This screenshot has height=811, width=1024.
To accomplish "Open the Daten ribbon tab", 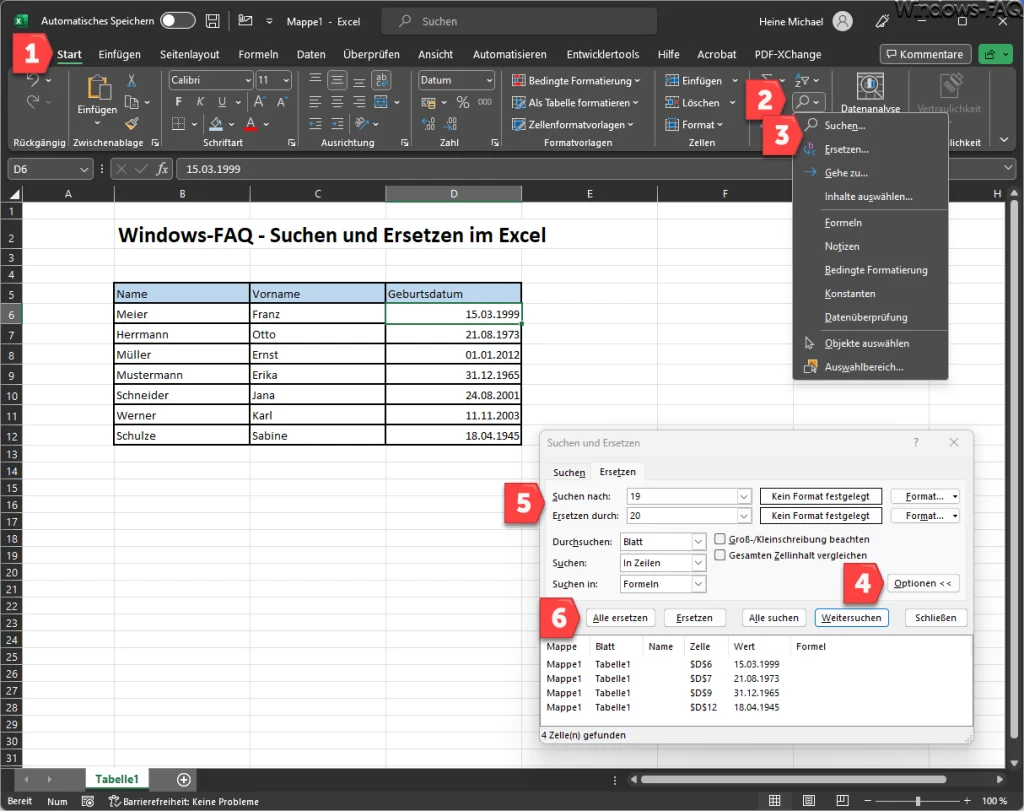I will coord(311,54).
